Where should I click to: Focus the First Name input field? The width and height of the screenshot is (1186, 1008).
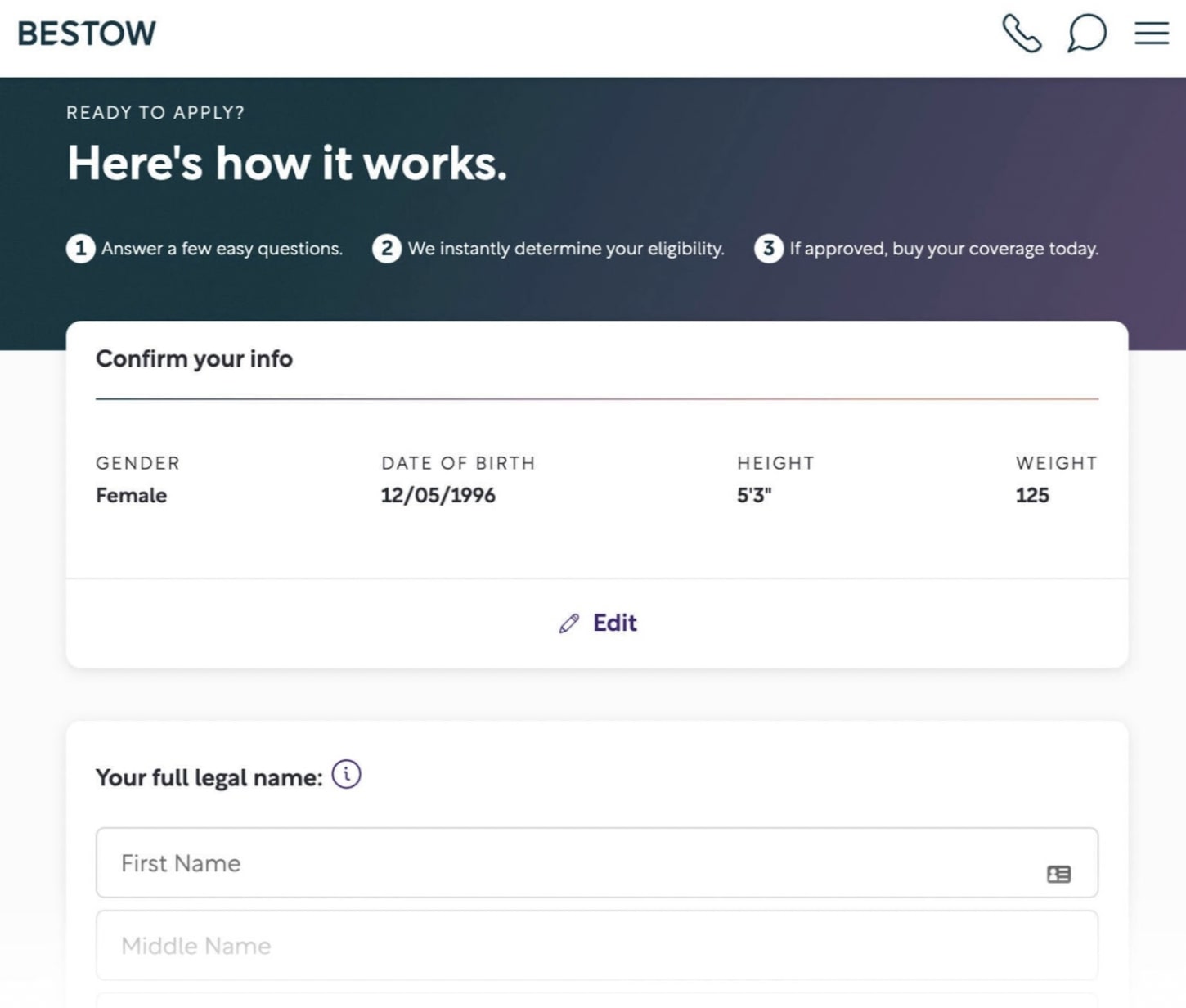pyautogui.click(x=573, y=863)
